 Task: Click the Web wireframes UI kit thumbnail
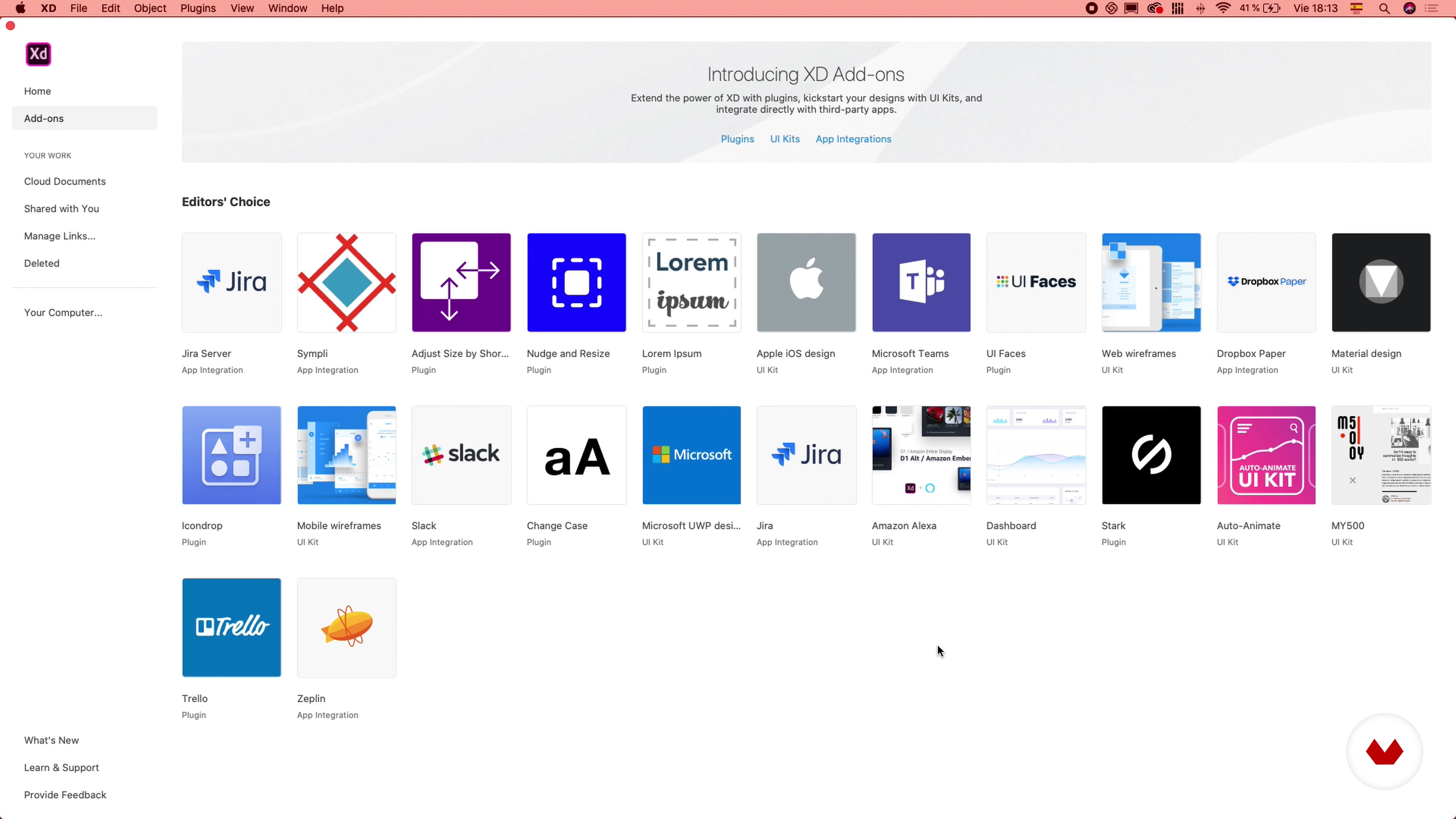tap(1152, 282)
